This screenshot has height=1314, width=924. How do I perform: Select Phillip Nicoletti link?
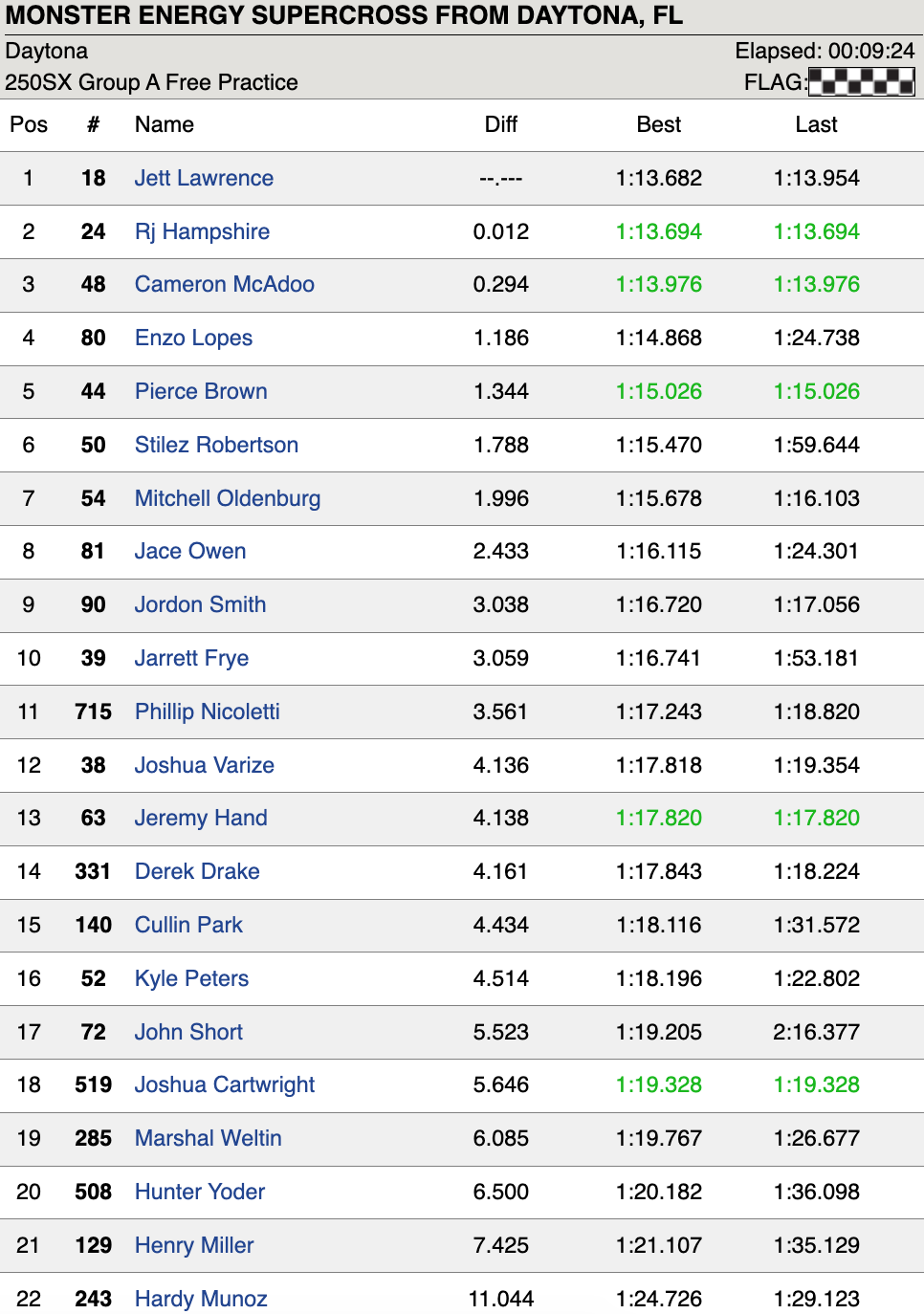207,712
